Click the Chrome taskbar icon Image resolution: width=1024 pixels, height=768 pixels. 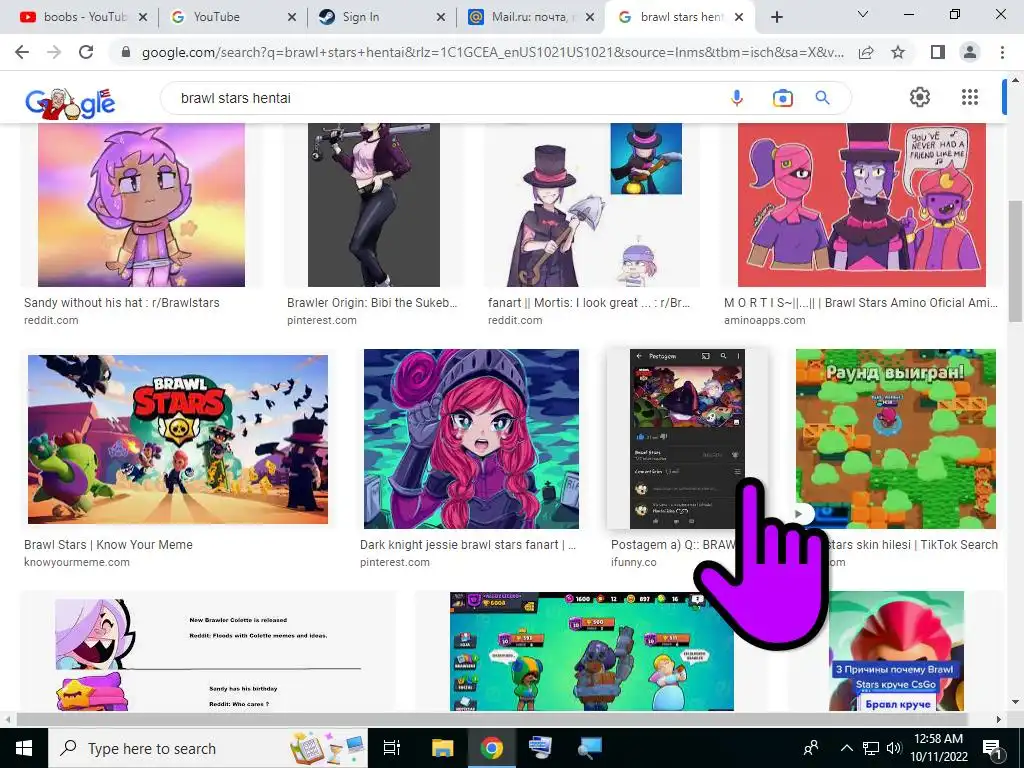492,748
